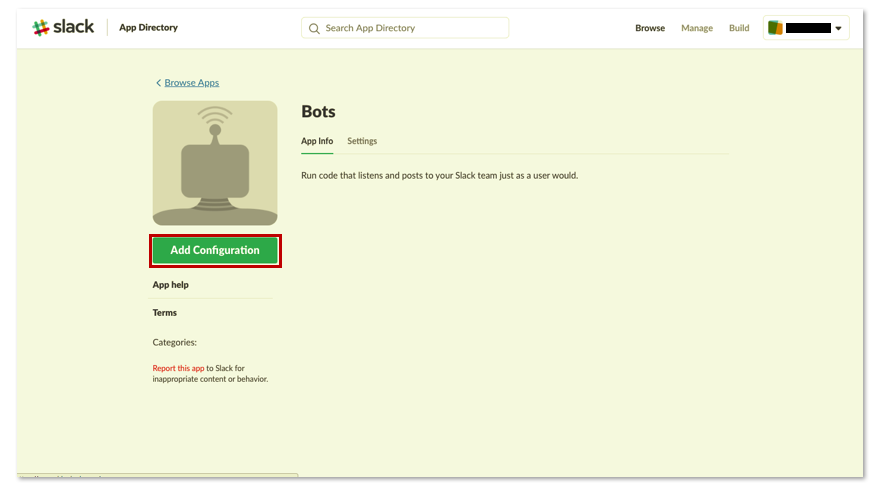Open the App Directory home link
874x489 pixels.
[x=148, y=27]
